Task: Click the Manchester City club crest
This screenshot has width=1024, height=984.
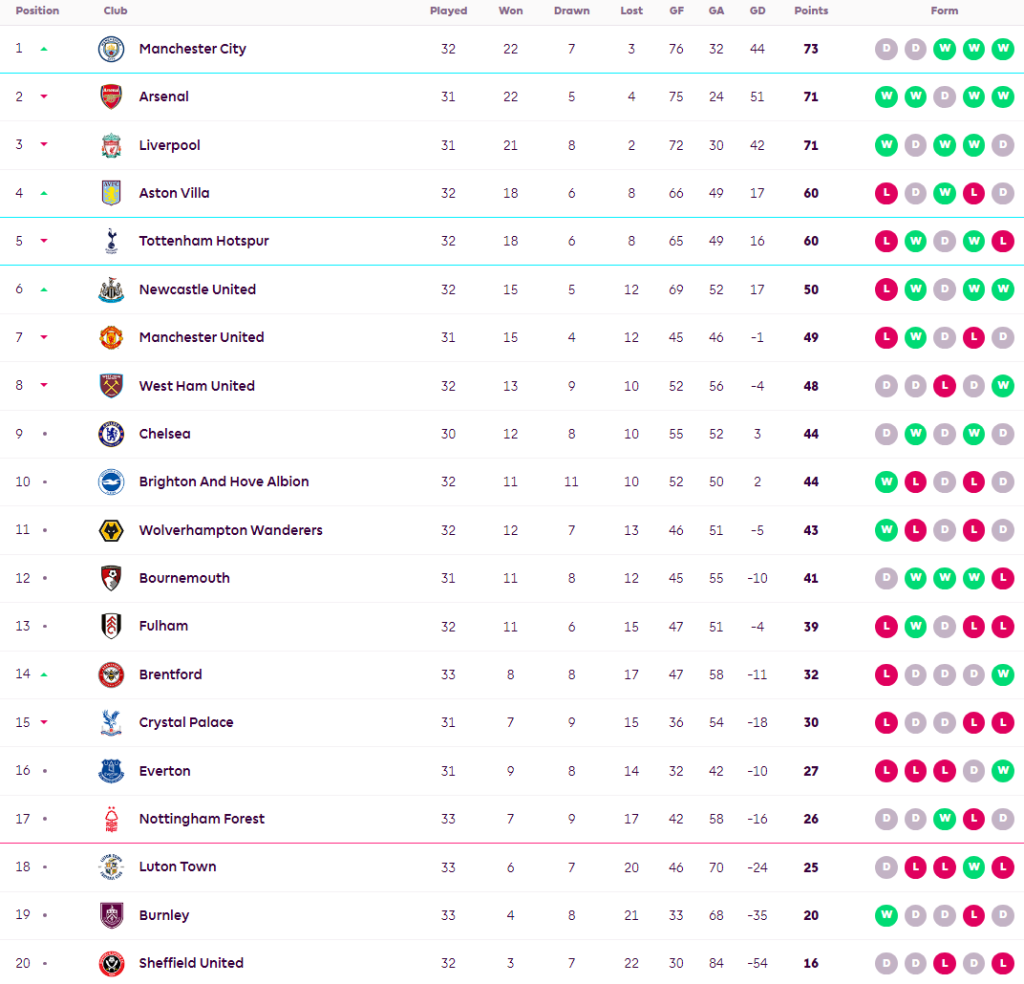Action: 111,49
